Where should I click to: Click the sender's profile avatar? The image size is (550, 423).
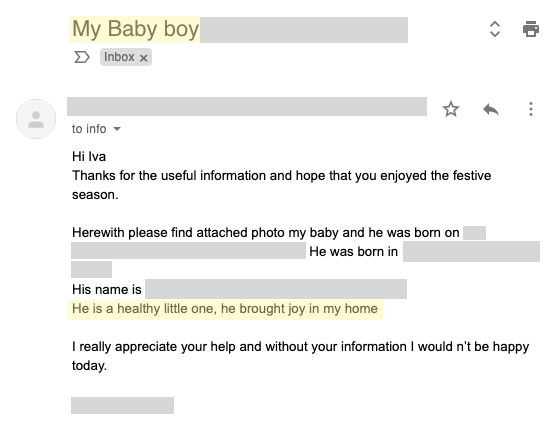36,119
